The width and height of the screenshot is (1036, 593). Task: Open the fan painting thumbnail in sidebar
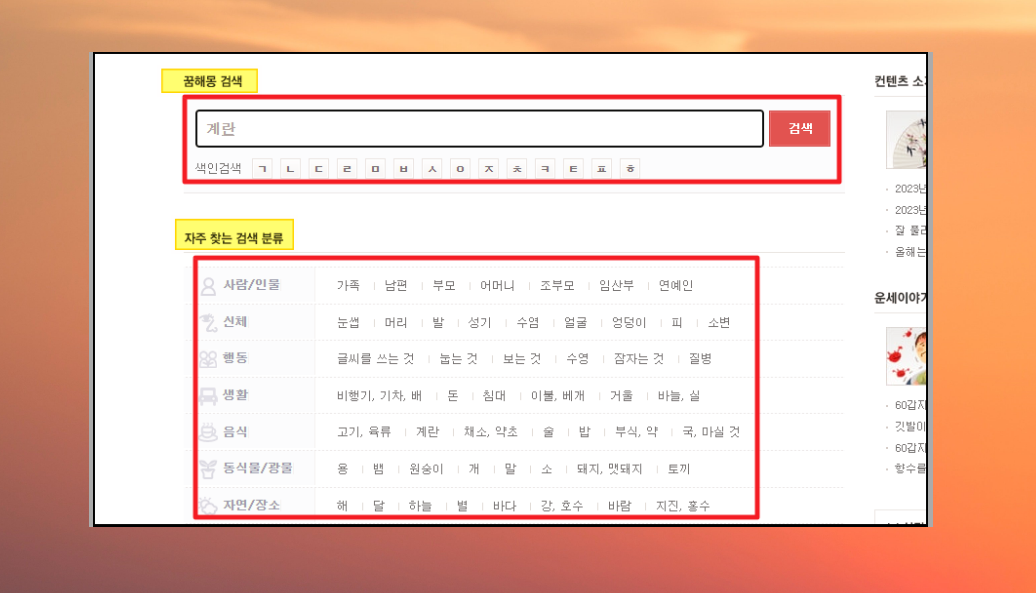[x=906, y=140]
